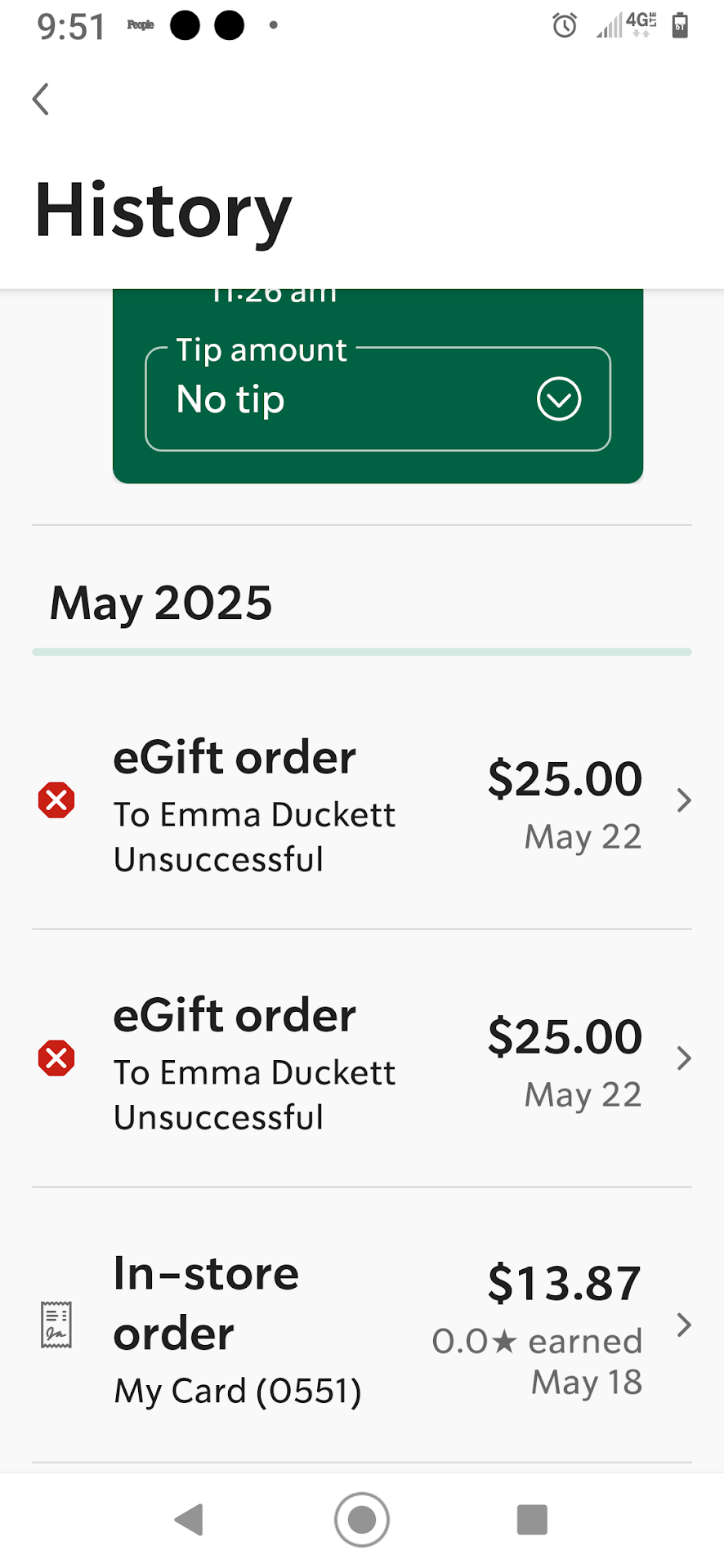
Task: Tap the $13.87 amount on the in-store order
Action: pos(564,1283)
